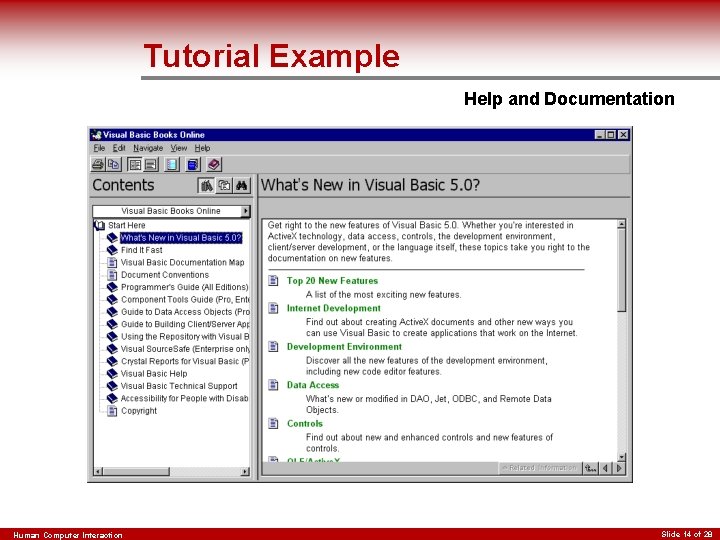Open the File menu
Viewport: 720px width, 540px height.
(x=99, y=148)
